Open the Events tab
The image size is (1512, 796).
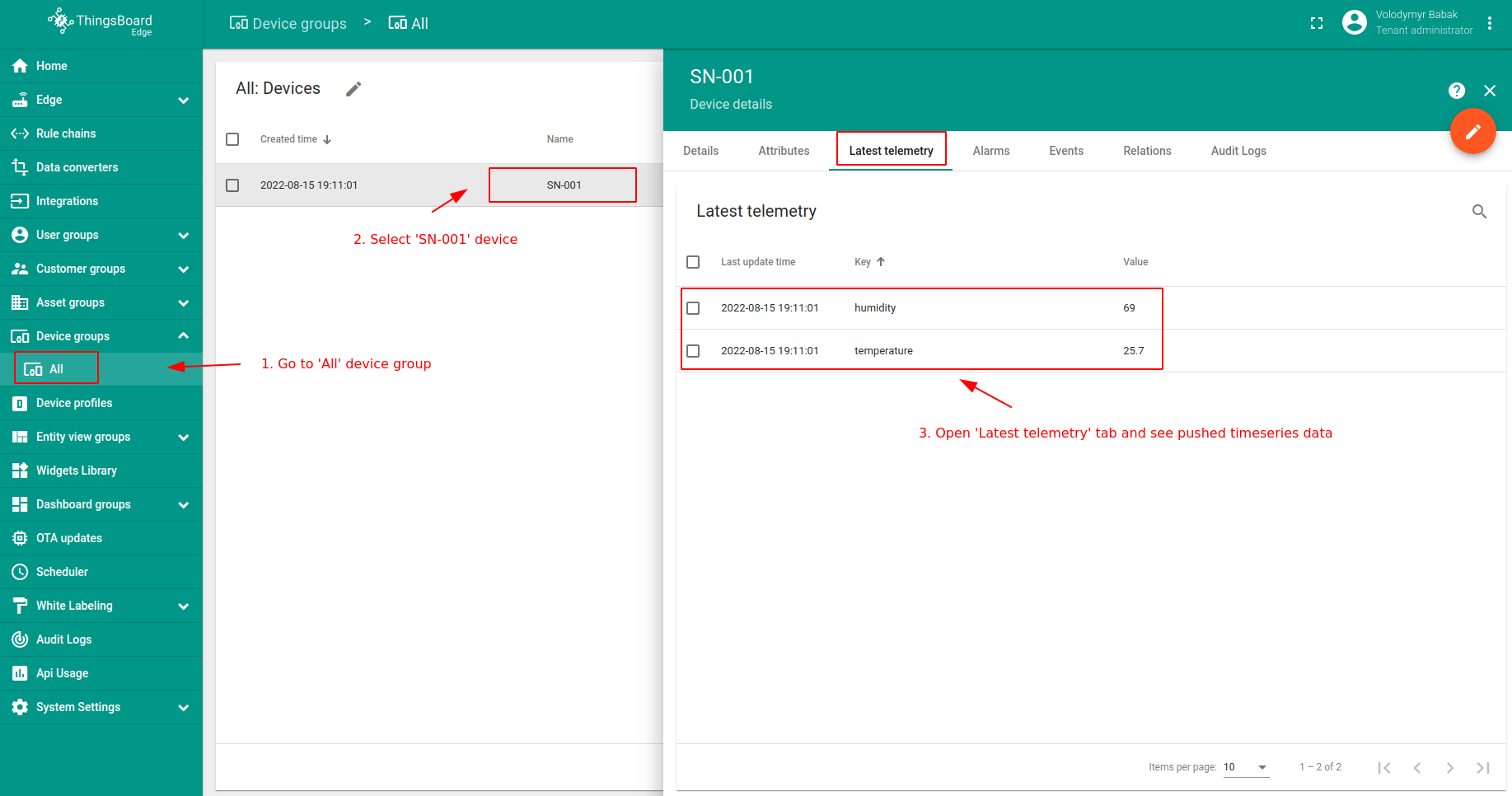tap(1066, 151)
